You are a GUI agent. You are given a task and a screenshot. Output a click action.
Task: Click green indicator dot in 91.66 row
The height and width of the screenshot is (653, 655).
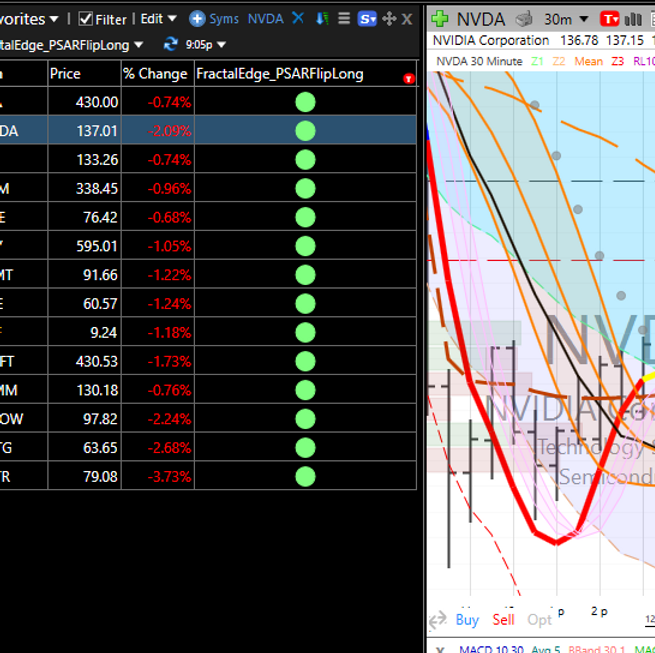tap(305, 275)
